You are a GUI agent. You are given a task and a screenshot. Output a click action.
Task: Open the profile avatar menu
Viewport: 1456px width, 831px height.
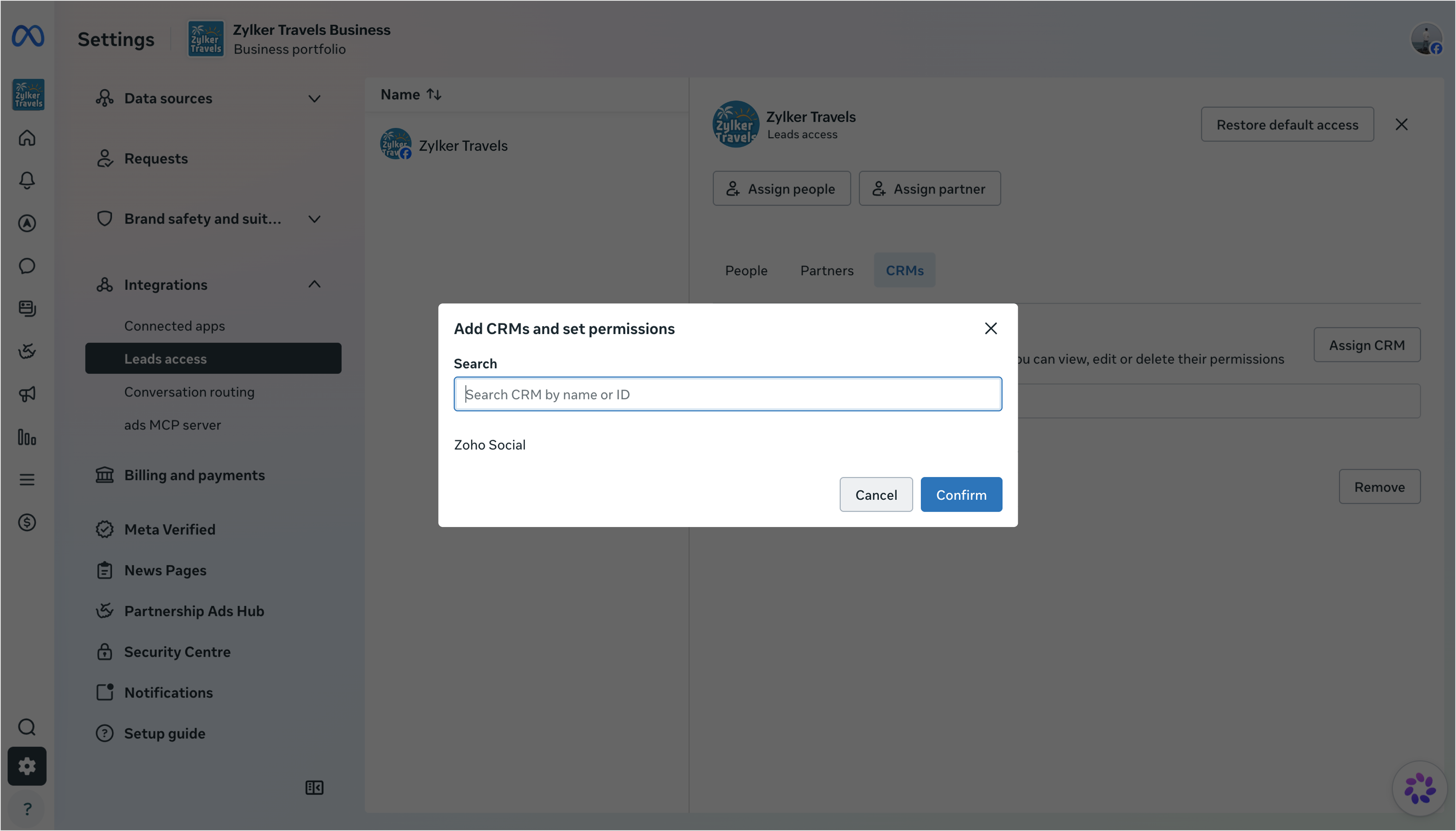pos(1426,39)
